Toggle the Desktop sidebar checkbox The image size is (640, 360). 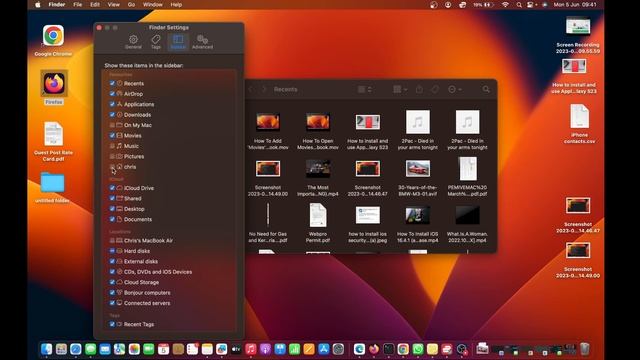pos(112,209)
